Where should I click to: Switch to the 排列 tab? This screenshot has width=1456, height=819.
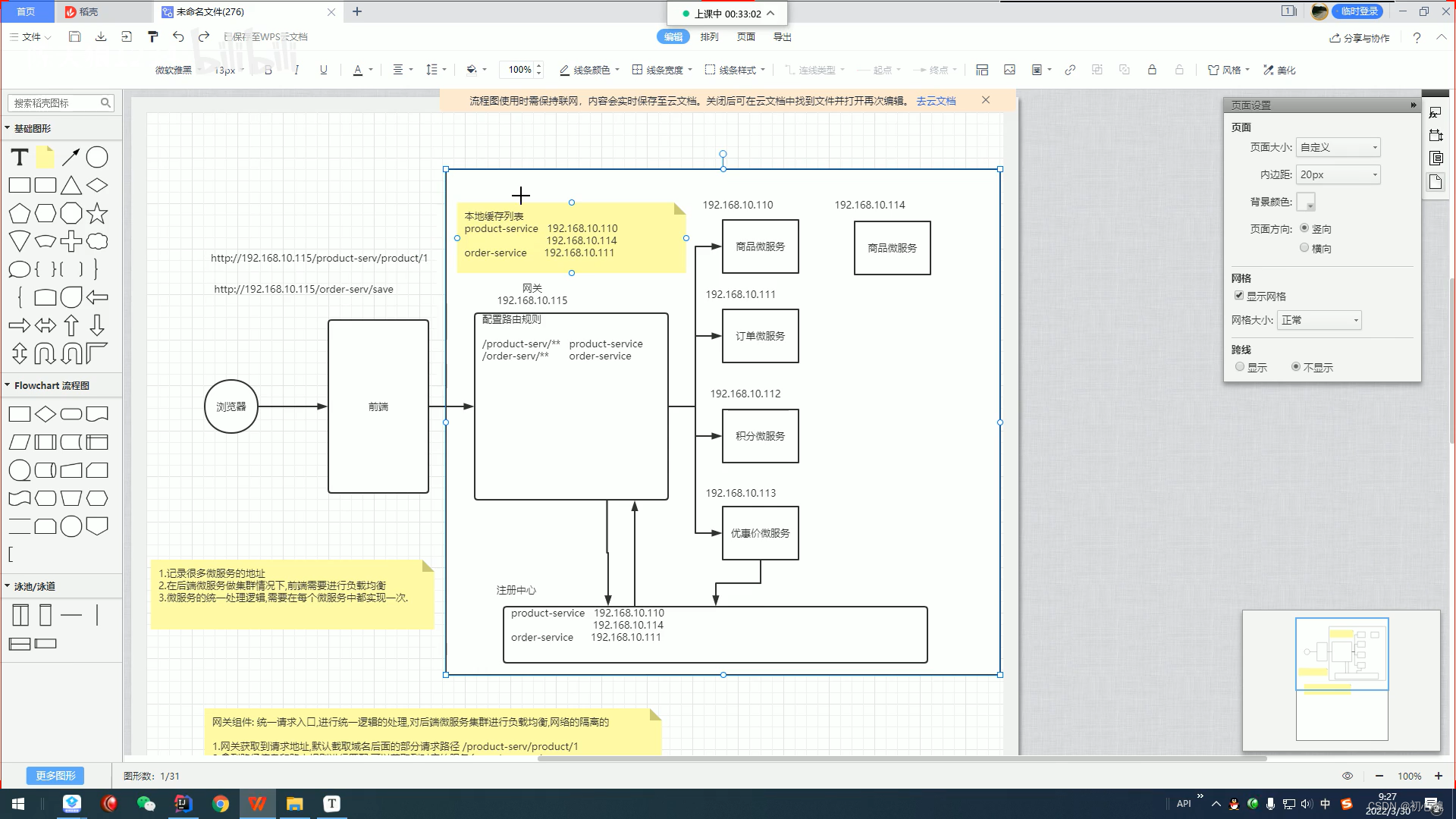(x=709, y=36)
